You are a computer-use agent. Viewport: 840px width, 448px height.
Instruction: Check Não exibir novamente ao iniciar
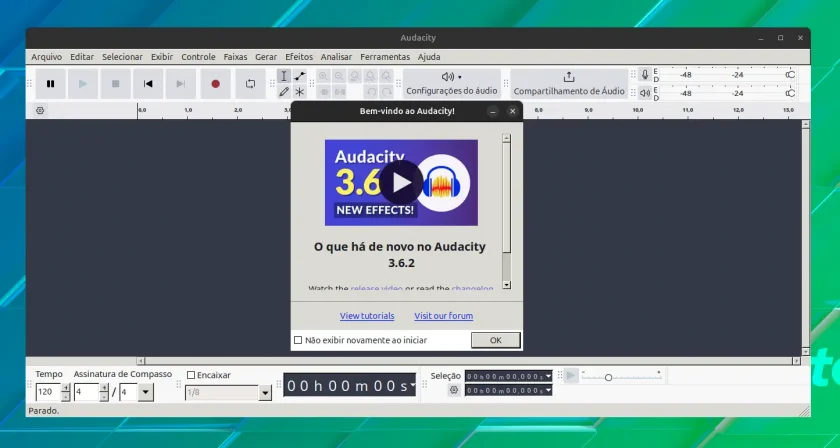tap(298, 340)
